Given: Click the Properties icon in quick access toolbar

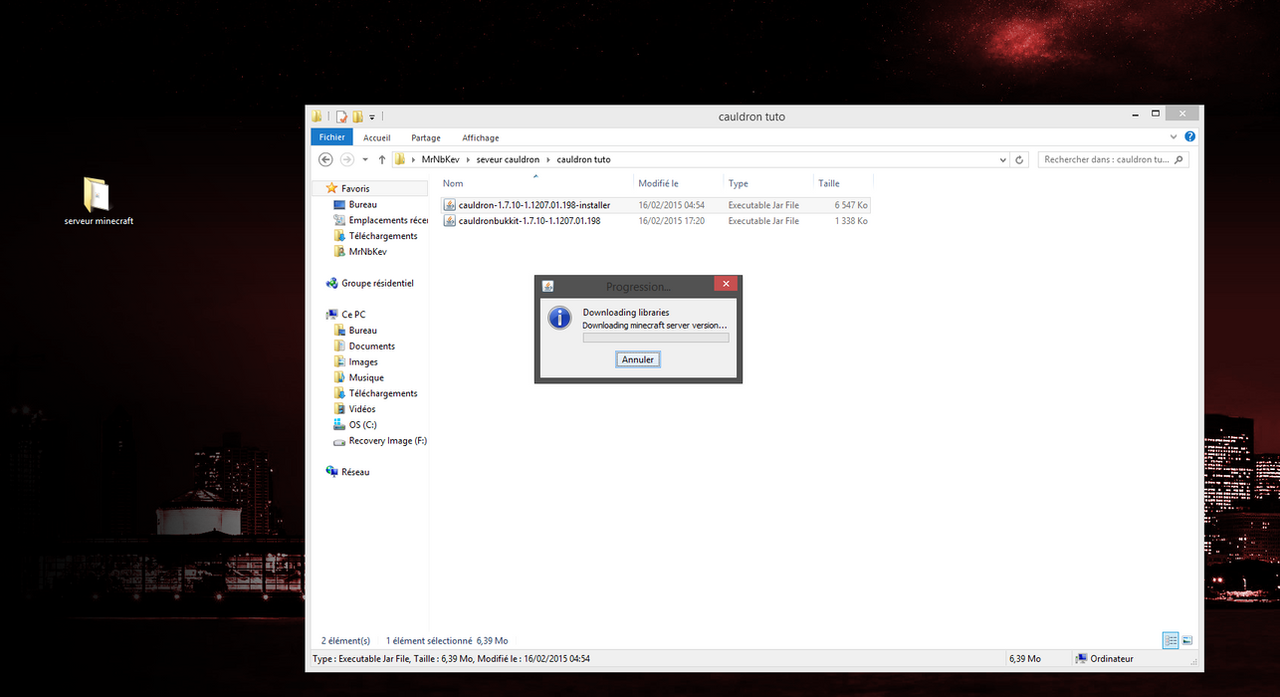Looking at the screenshot, I should [342, 116].
